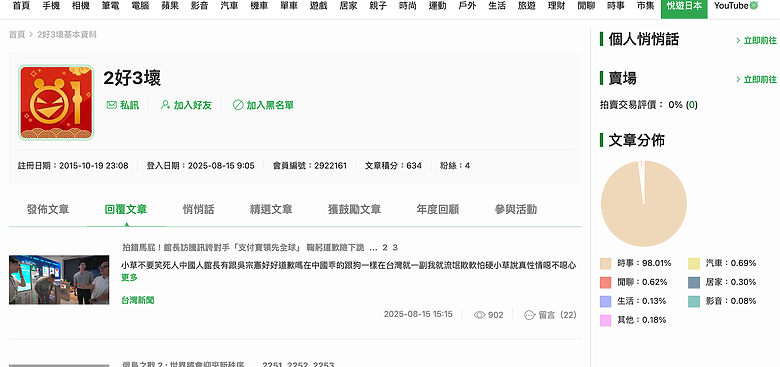Open the 親子 category in navigation

point(378,6)
